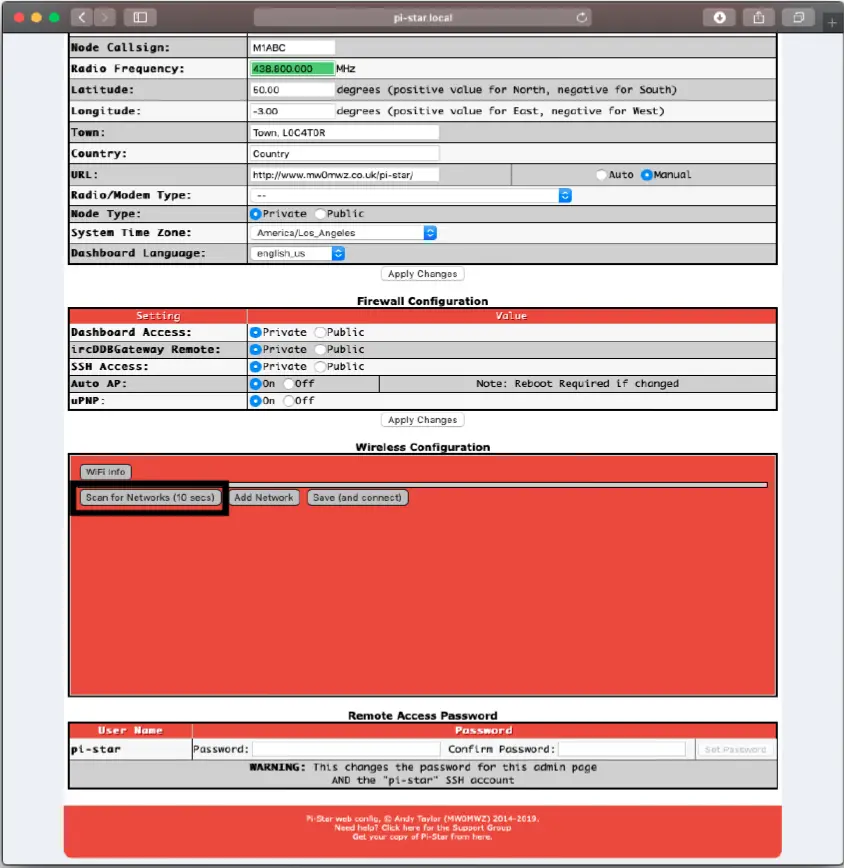Set ircDDBGateway Remote to Private
The height and width of the screenshot is (868, 844).
255,349
